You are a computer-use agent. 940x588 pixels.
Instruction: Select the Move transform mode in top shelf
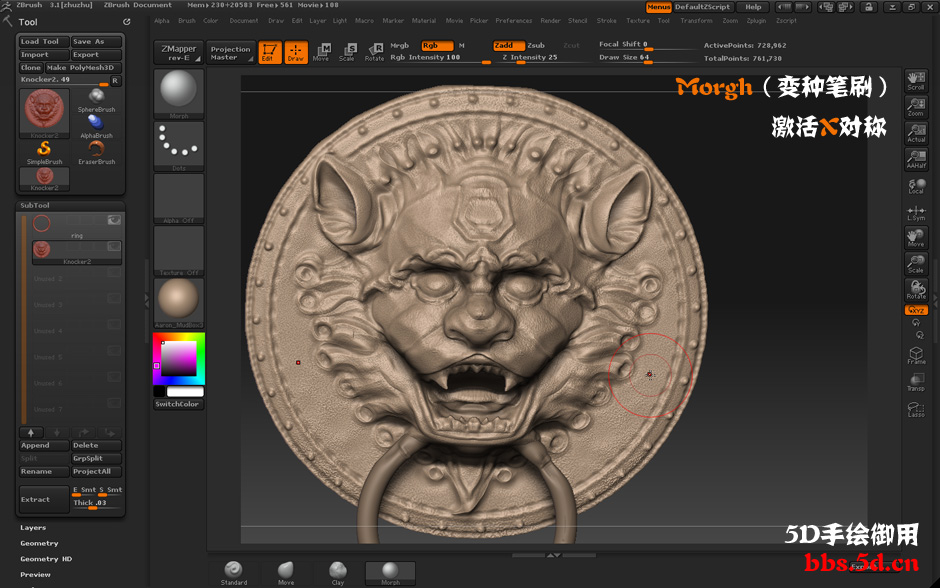click(x=321, y=52)
